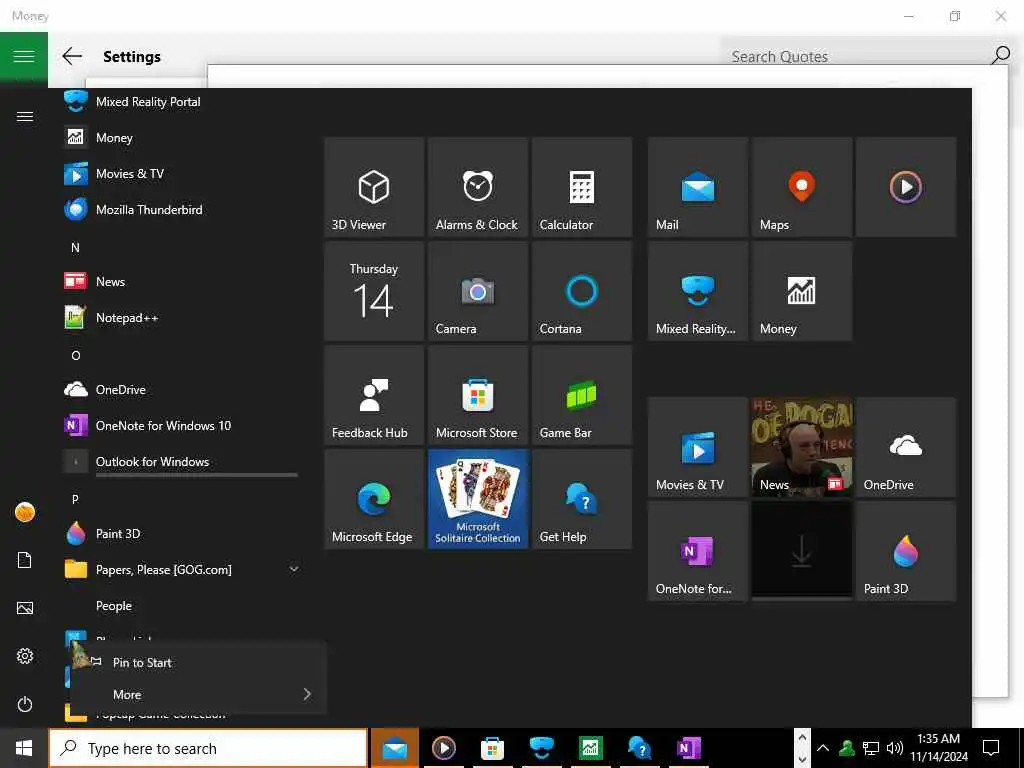Open Mail from the taskbar

coord(394,748)
